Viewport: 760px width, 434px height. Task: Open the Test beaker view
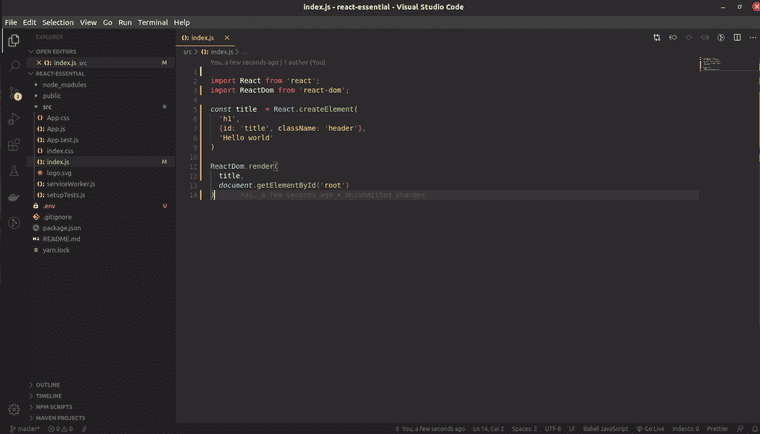point(14,171)
